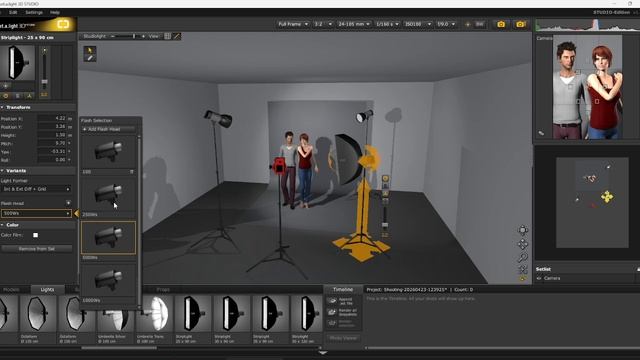Click the Add Flash Head button
The height and width of the screenshot is (360, 640).
108,129
